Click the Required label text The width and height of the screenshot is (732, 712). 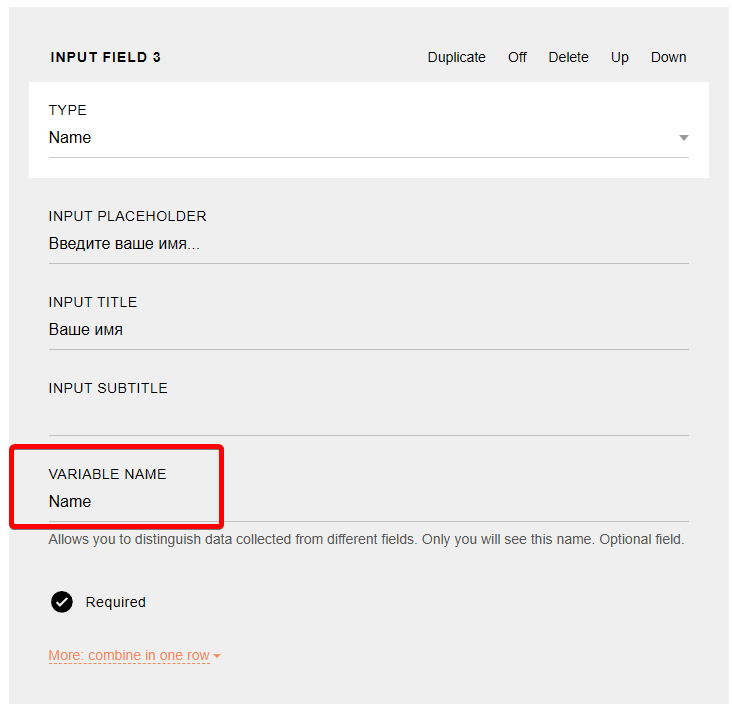click(116, 602)
